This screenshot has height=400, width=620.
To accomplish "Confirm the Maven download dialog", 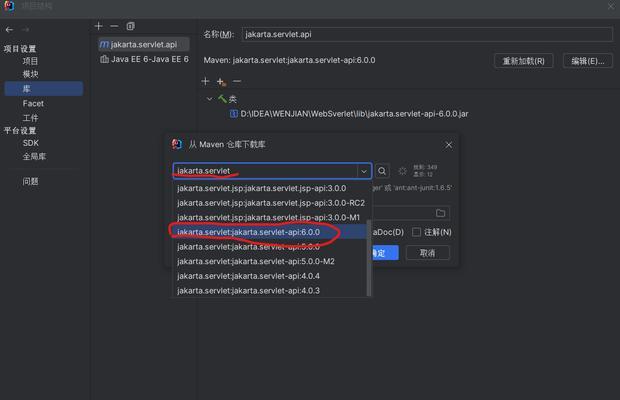I will coord(384,253).
